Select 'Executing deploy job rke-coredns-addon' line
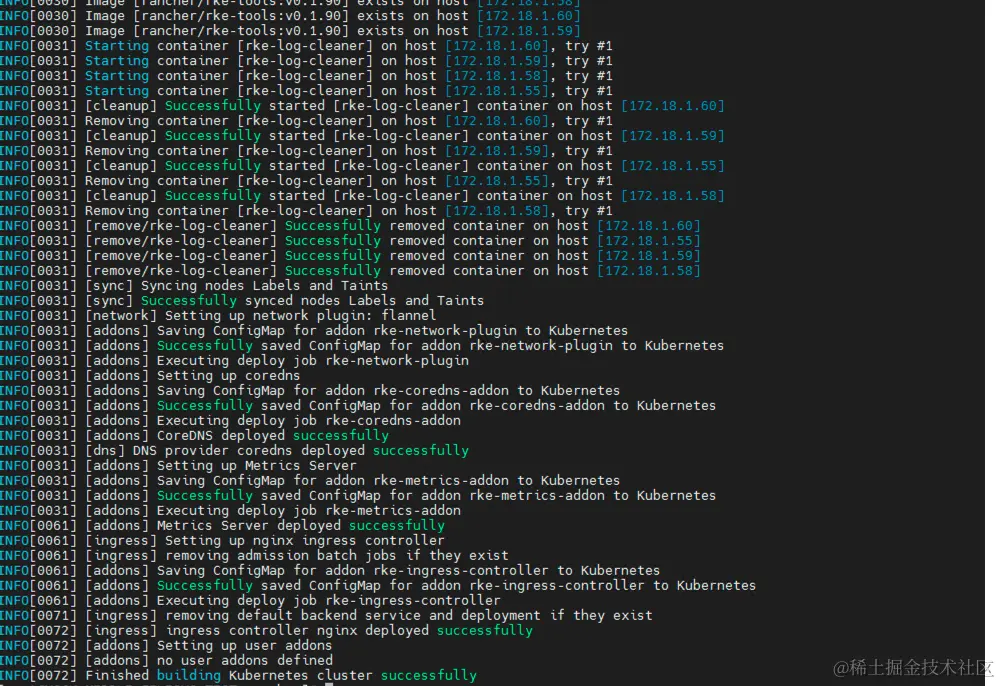This screenshot has height=686, width=1001. click(230, 421)
